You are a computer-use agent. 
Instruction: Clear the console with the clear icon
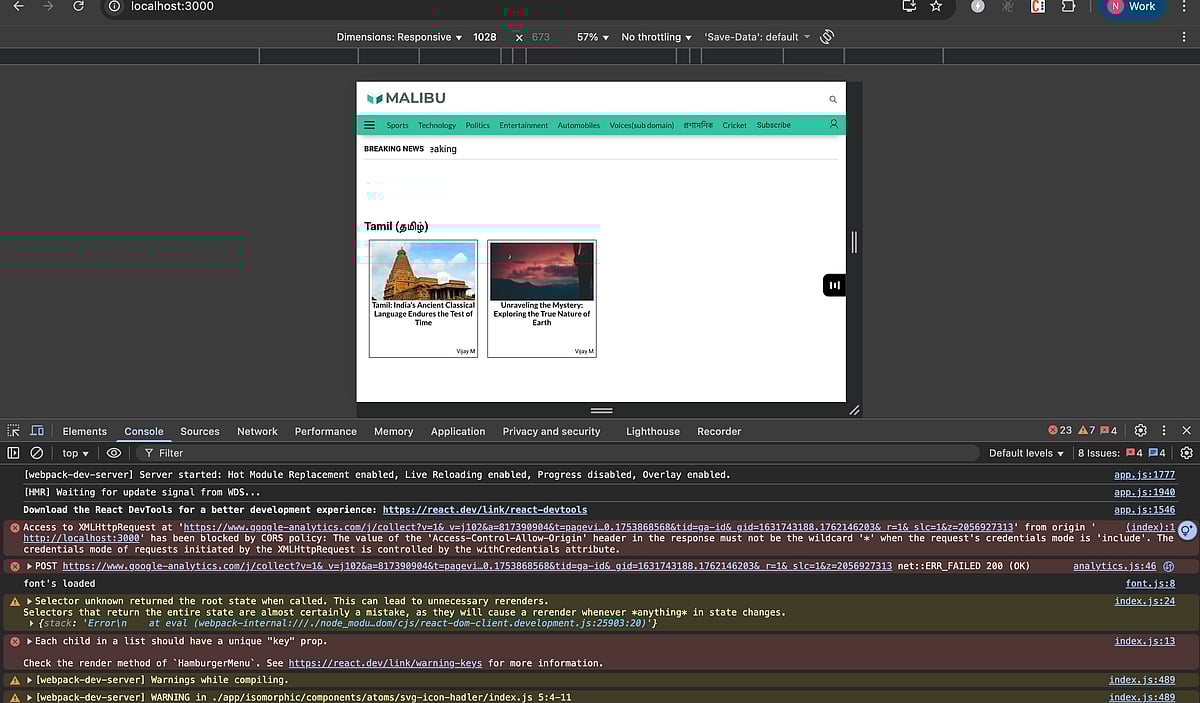click(x=37, y=453)
